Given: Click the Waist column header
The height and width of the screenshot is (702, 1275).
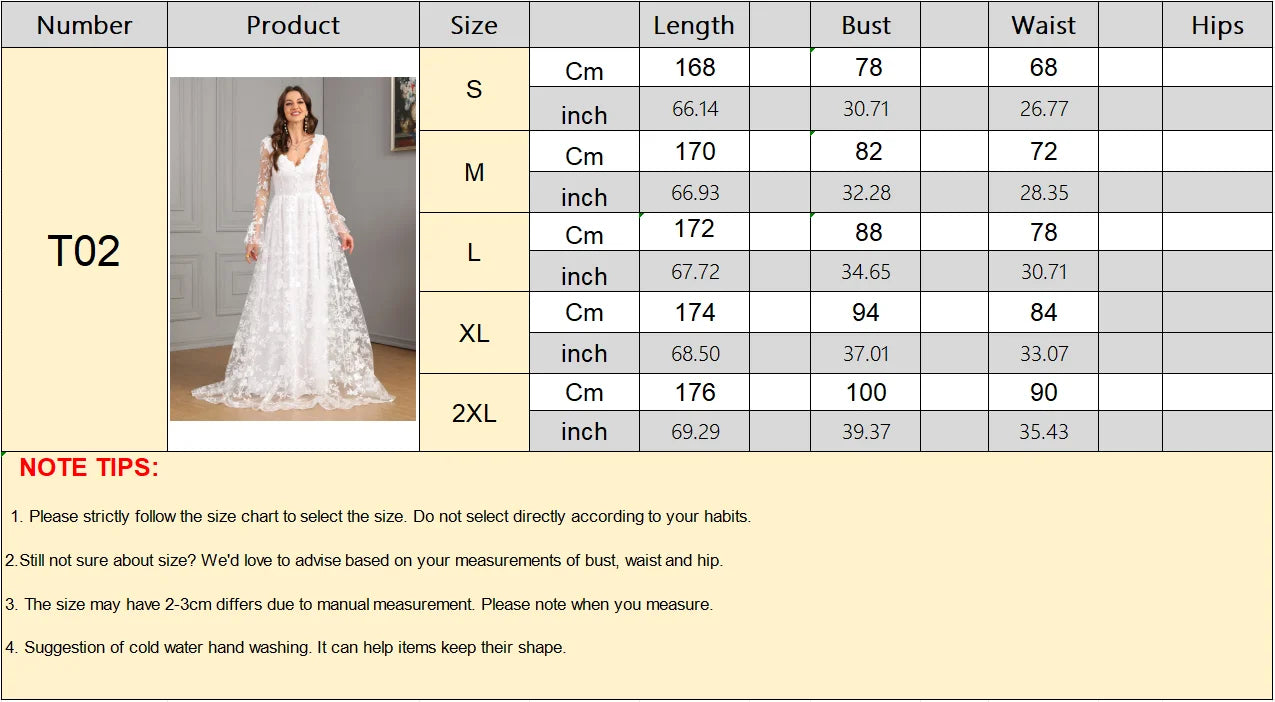Looking at the screenshot, I should (1043, 25).
